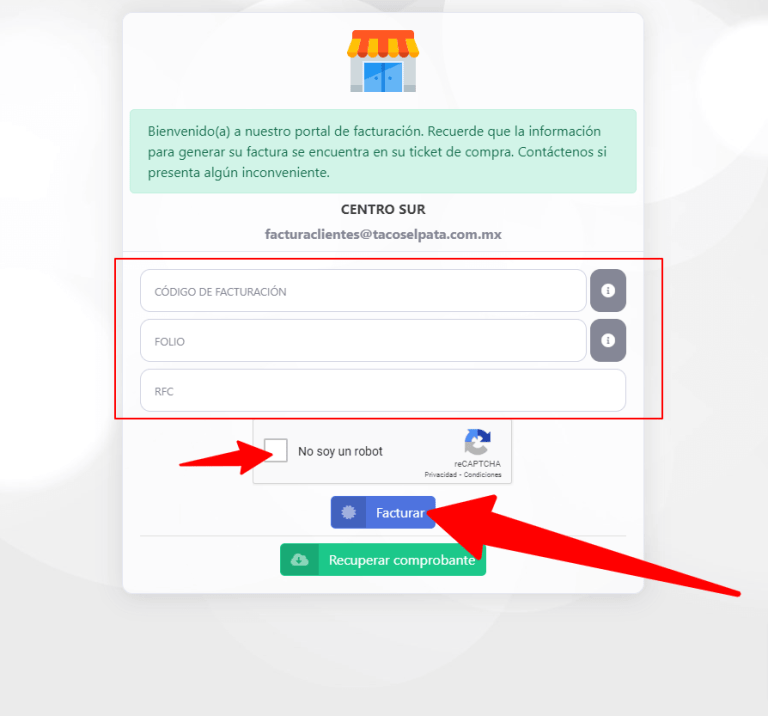Select the Folio input field
The image size is (768, 716).
pyautogui.click(x=363, y=340)
